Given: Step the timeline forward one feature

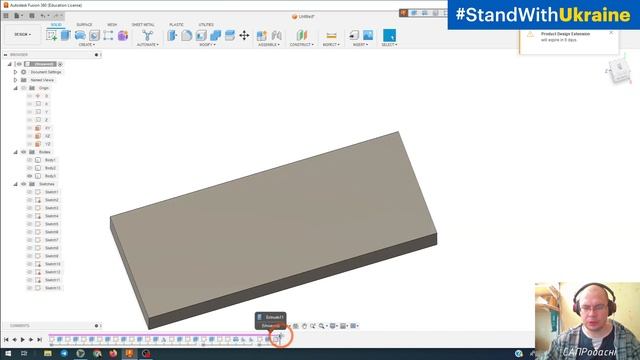Looking at the screenshot, I should (x=31, y=339).
